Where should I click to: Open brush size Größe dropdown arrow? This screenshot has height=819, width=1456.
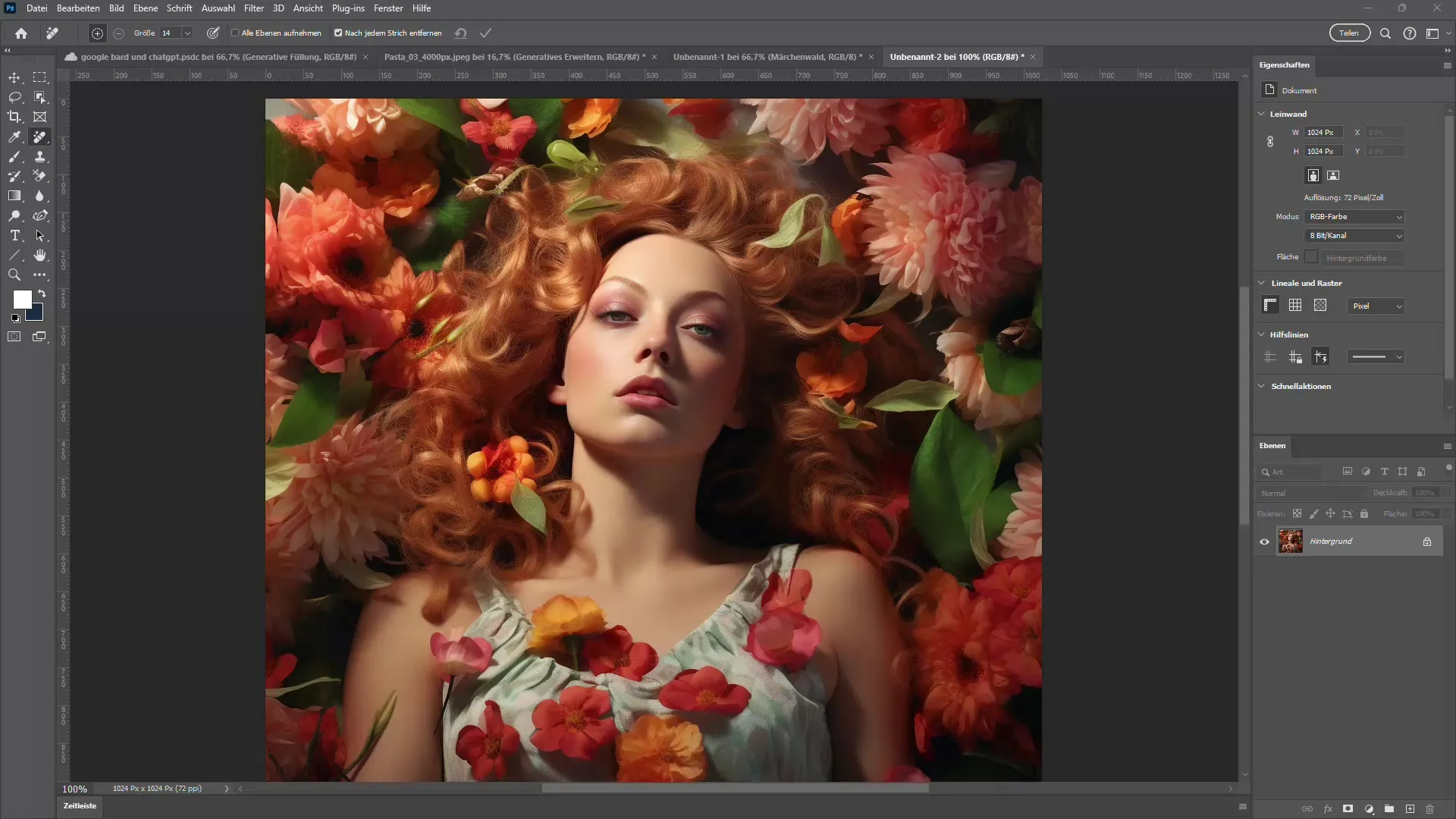pyautogui.click(x=187, y=33)
